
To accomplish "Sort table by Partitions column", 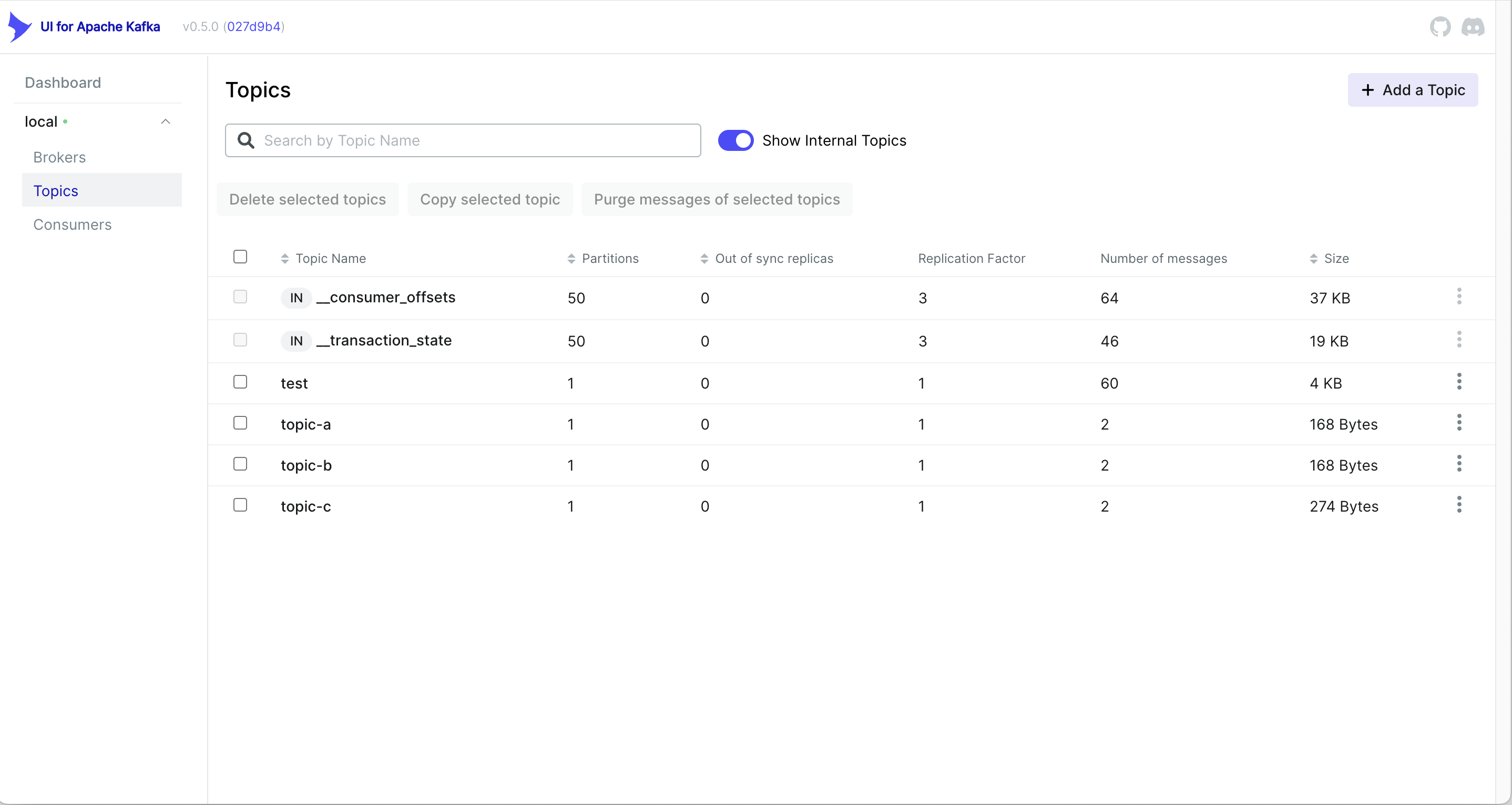I will click(609, 258).
